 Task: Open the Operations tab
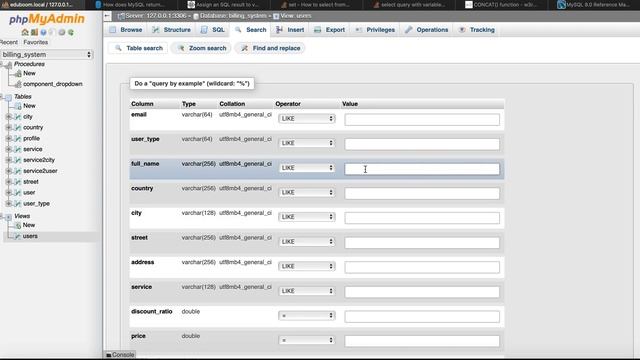427,30
